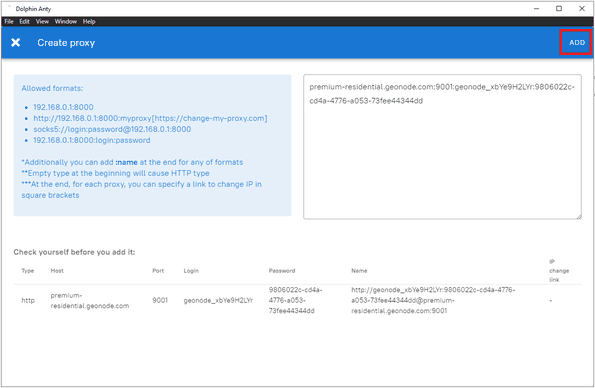This screenshot has width=595, height=388.
Task: Maximize the Dolphin Anty window
Action: (559, 8)
